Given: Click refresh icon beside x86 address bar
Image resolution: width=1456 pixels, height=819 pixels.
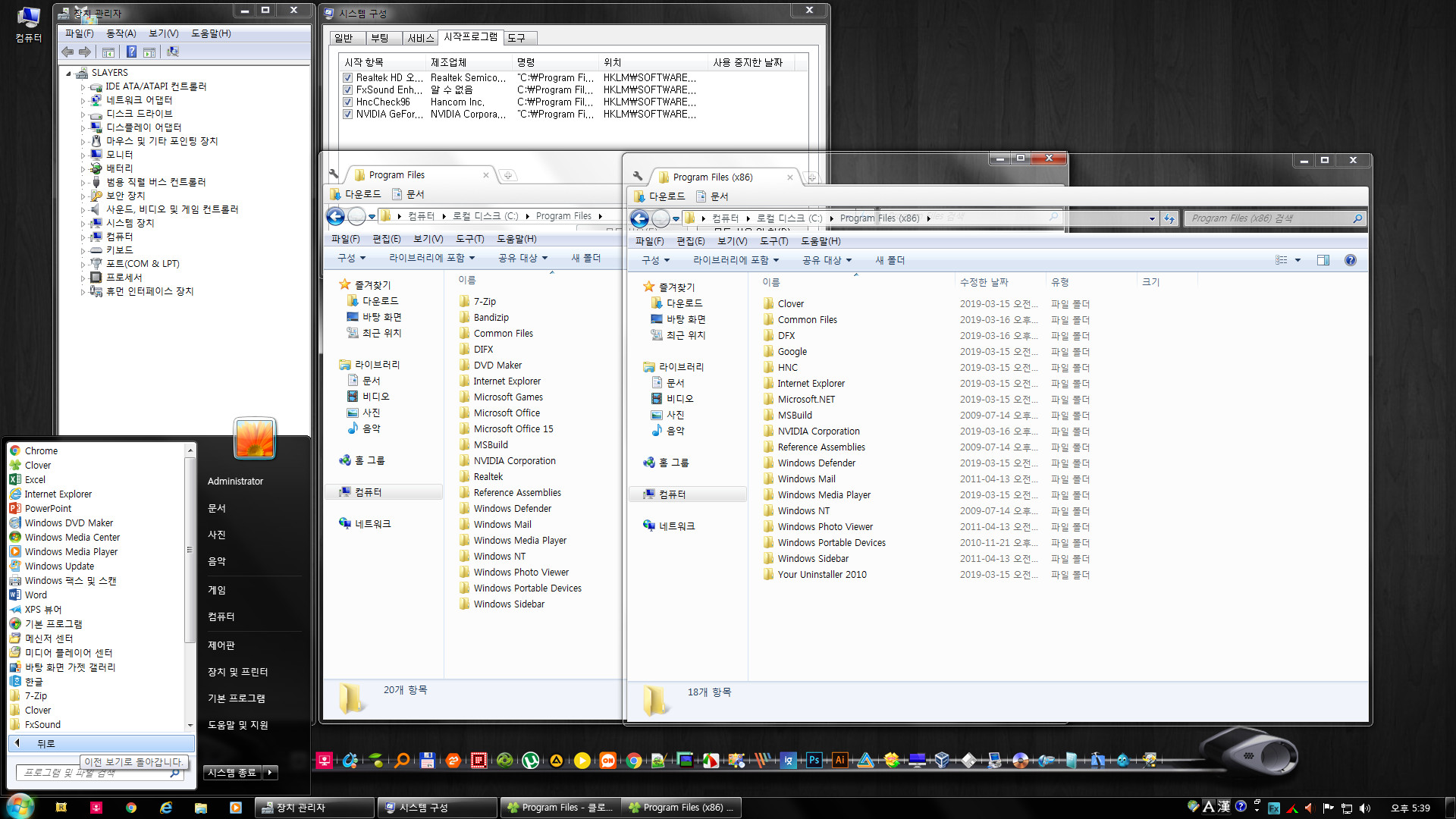Looking at the screenshot, I should click(x=1169, y=218).
